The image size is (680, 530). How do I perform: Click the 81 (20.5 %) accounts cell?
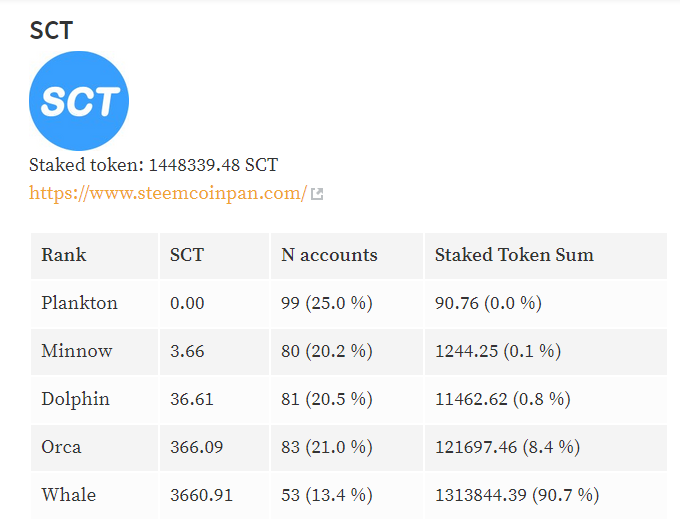tap(347, 400)
